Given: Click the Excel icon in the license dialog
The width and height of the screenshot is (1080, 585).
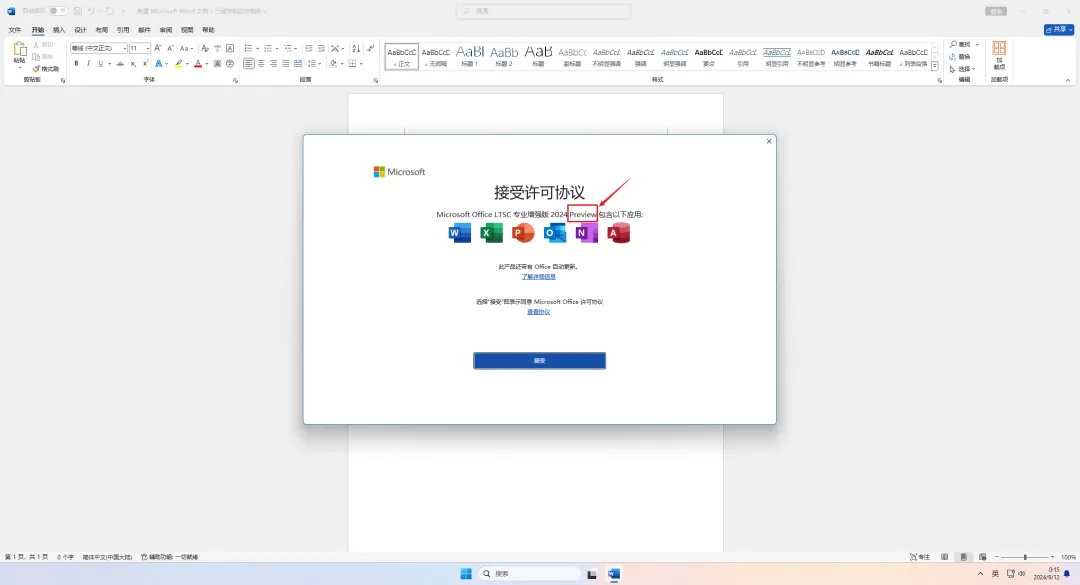Looking at the screenshot, I should [491, 233].
